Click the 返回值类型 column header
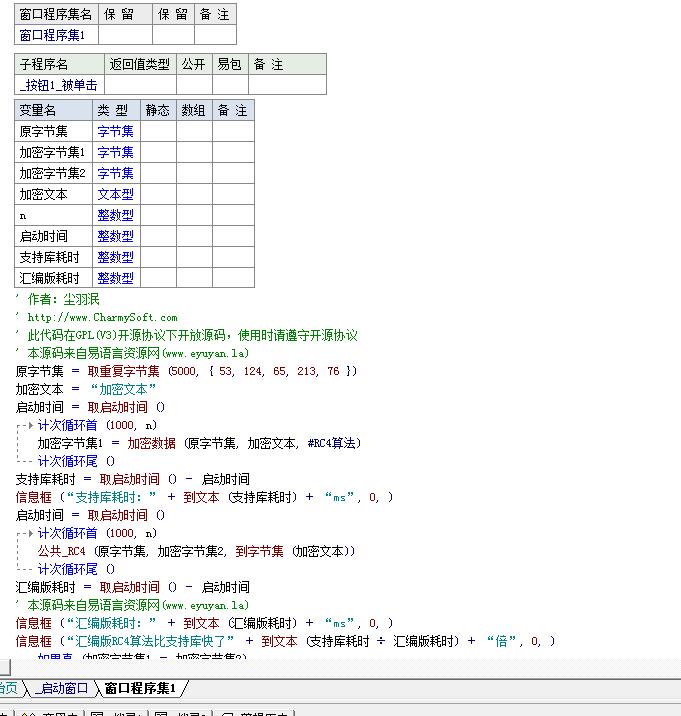The width and height of the screenshot is (681, 716). click(140, 64)
